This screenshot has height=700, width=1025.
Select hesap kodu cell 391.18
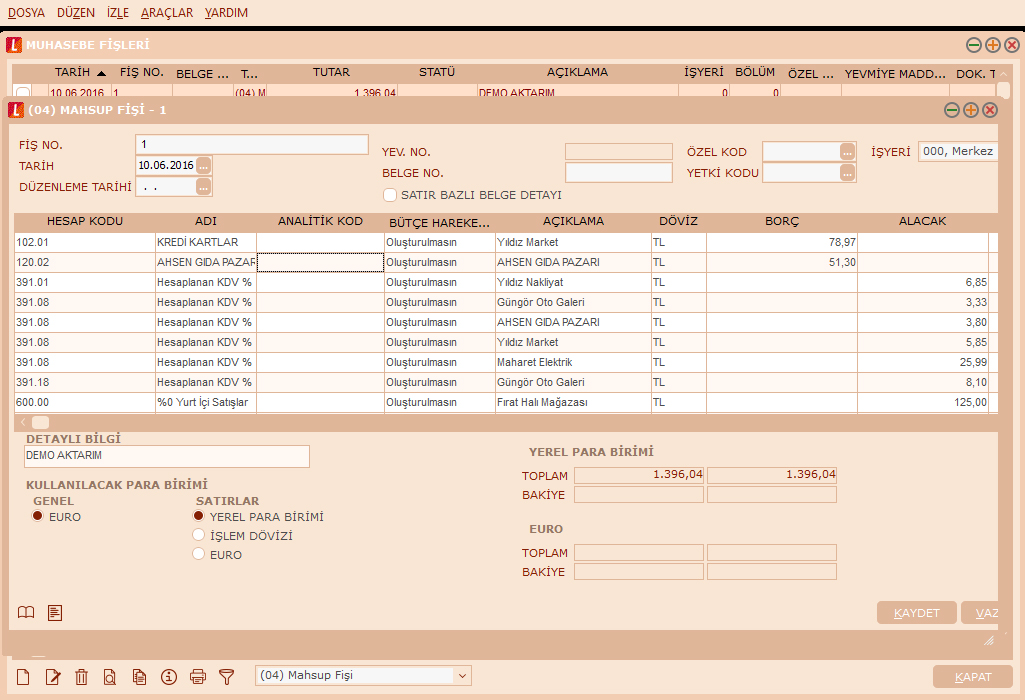point(85,382)
